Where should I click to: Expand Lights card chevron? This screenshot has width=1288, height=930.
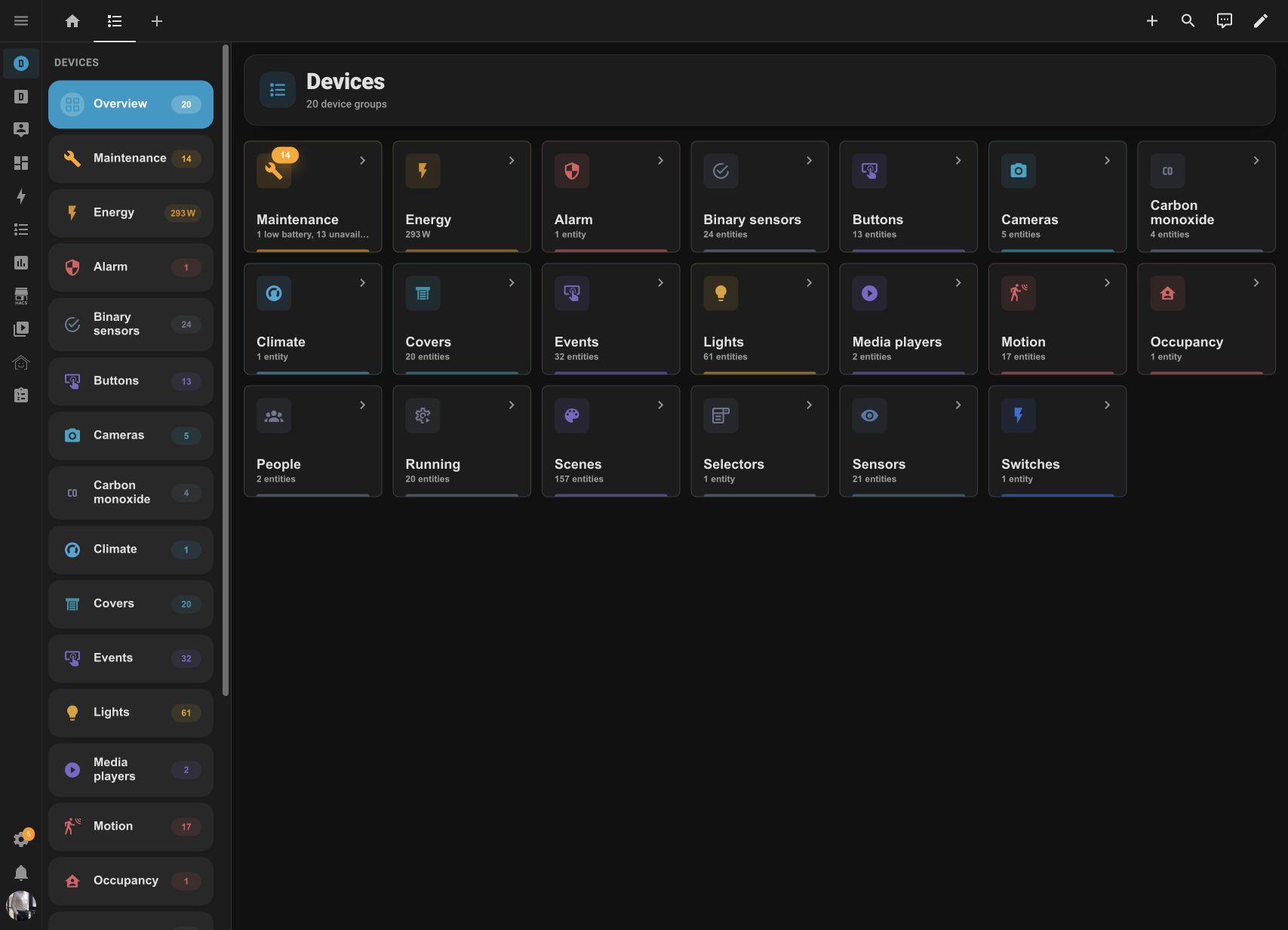(x=809, y=283)
